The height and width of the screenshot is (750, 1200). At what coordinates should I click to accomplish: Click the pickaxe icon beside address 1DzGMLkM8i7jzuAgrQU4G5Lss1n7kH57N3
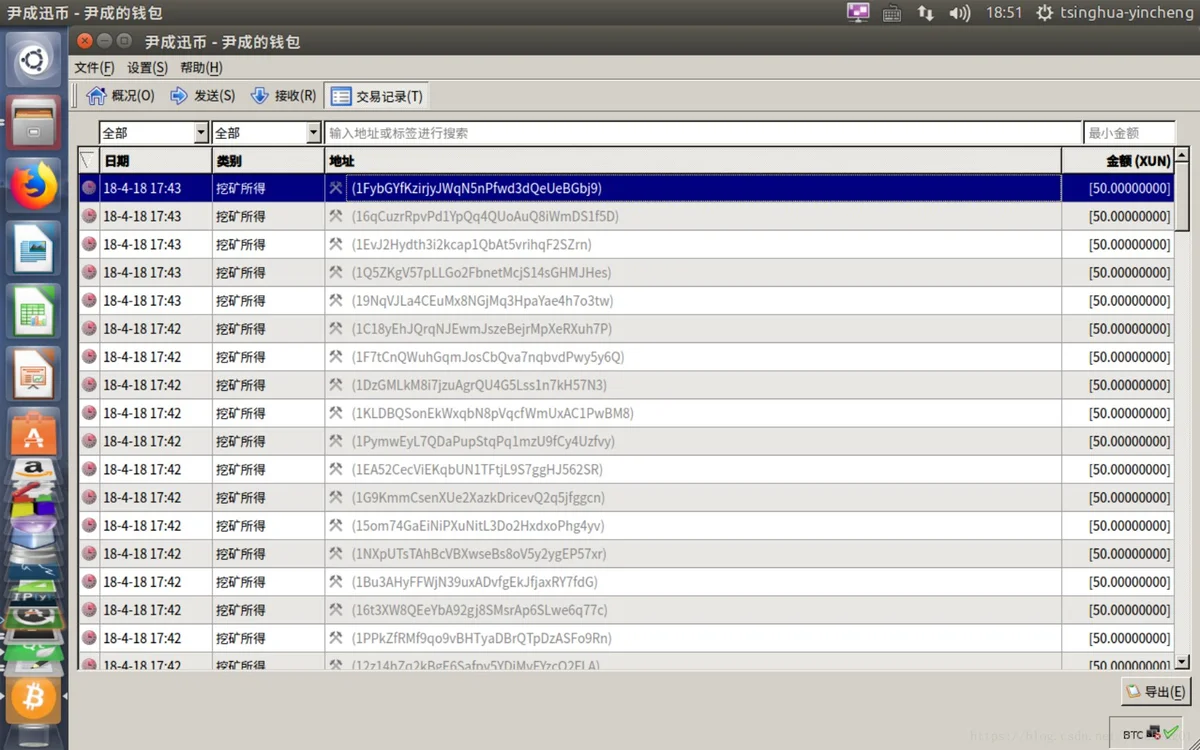336,385
